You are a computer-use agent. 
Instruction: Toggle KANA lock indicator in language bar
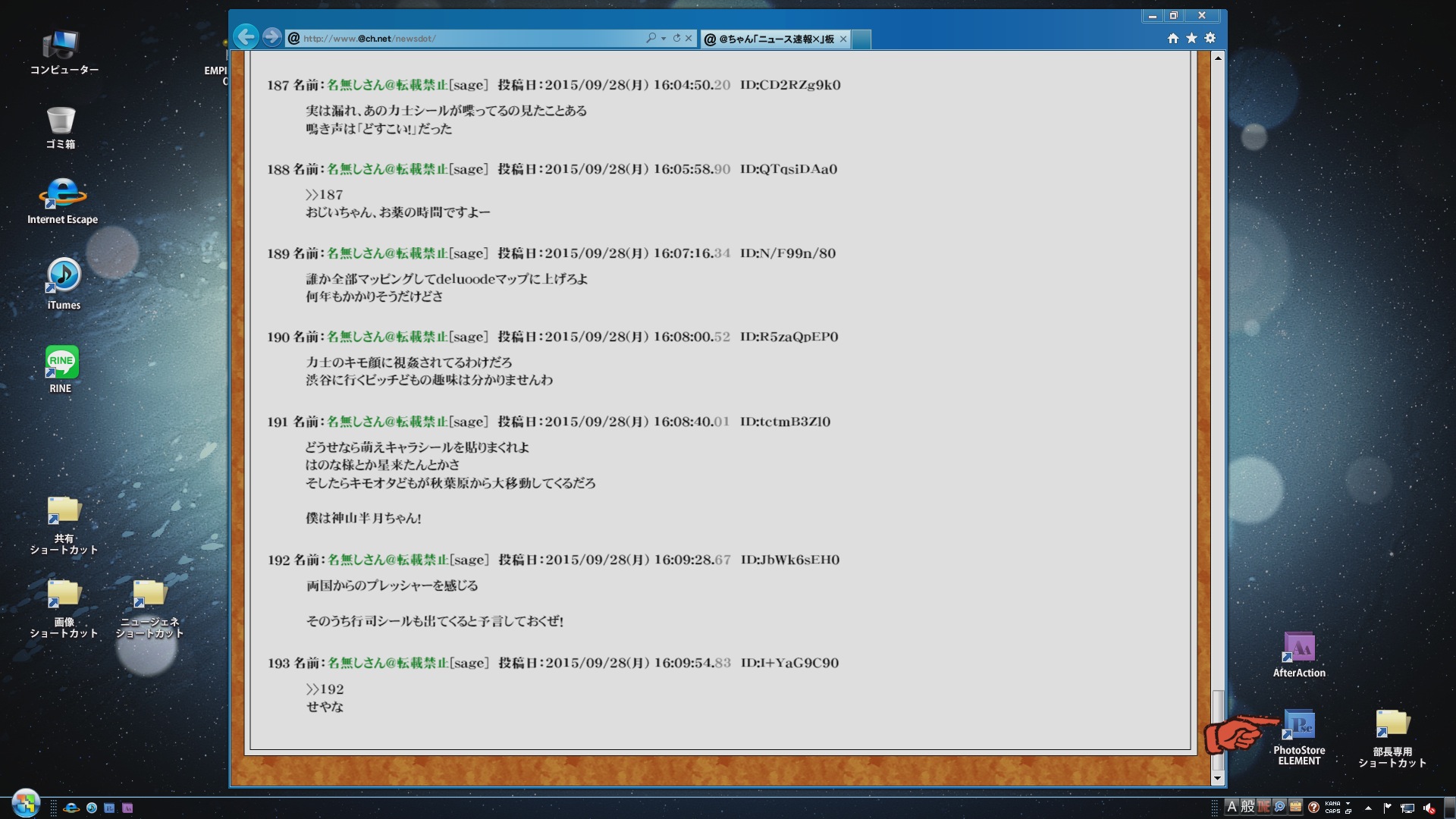pos(1332,803)
